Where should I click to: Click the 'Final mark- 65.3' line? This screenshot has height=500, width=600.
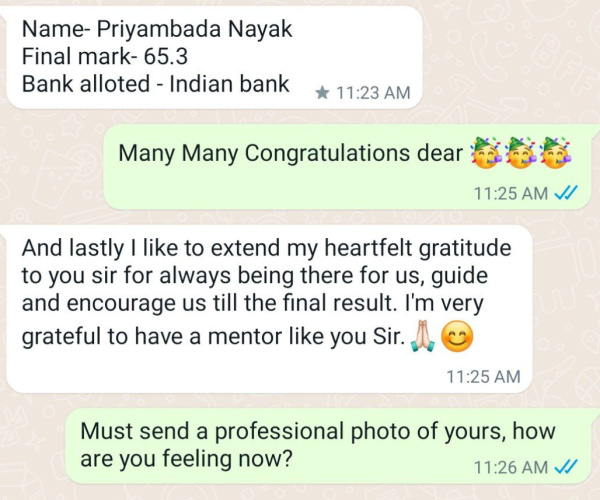(x=104, y=56)
